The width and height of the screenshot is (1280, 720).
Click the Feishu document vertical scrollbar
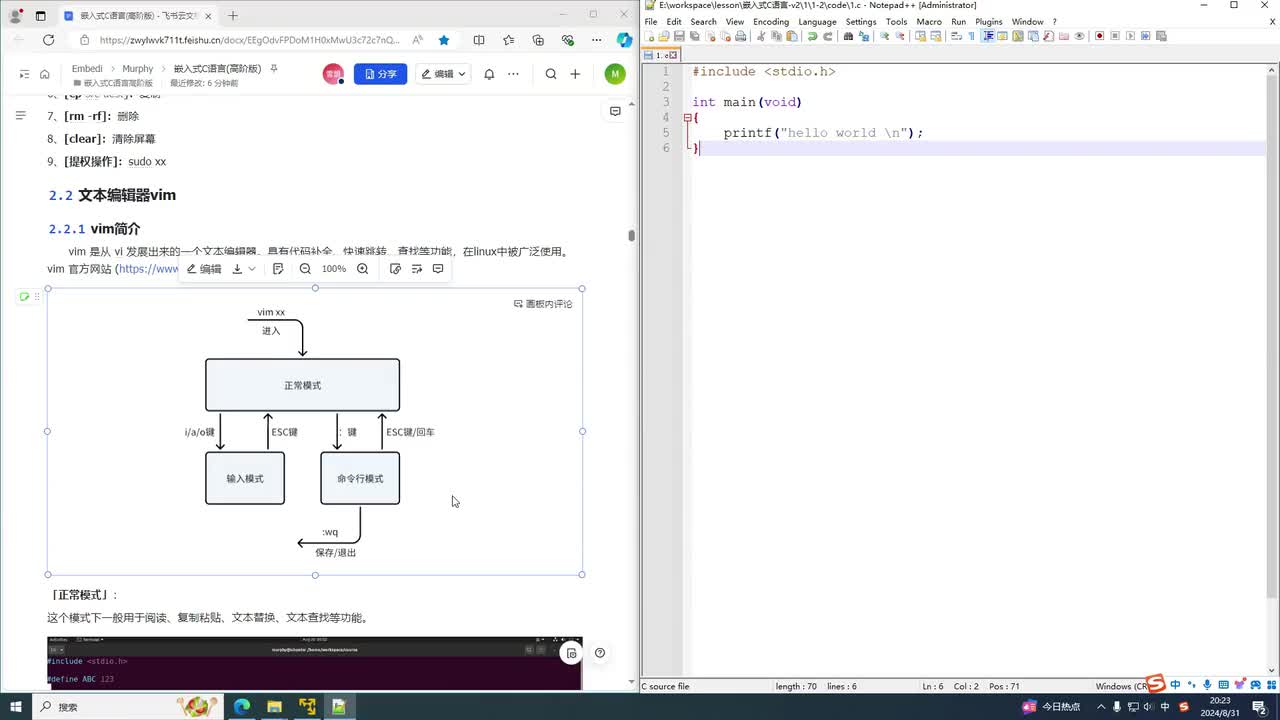[631, 236]
